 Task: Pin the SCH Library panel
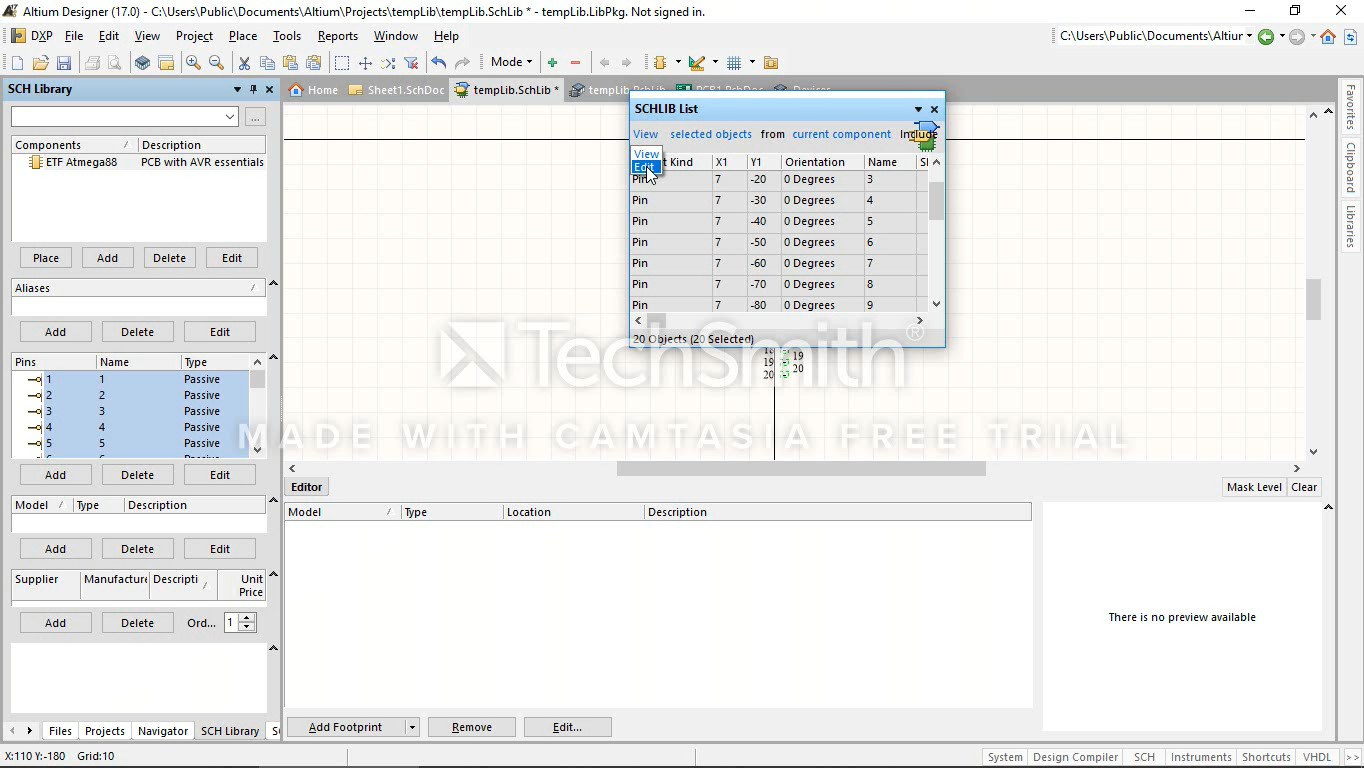tap(253, 89)
